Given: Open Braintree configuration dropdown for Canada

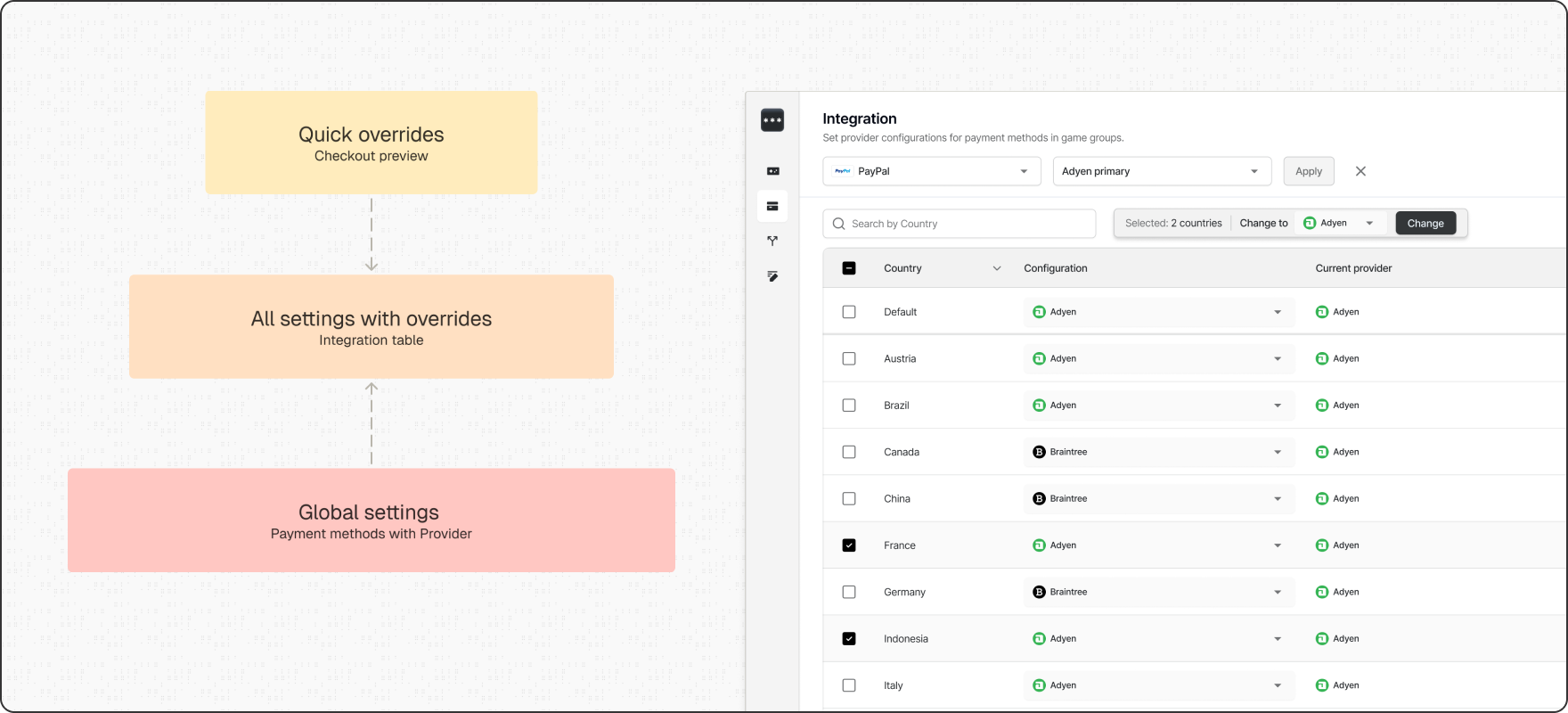Looking at the screenshot, I should pyautogui.click(x=1159, y=452).
